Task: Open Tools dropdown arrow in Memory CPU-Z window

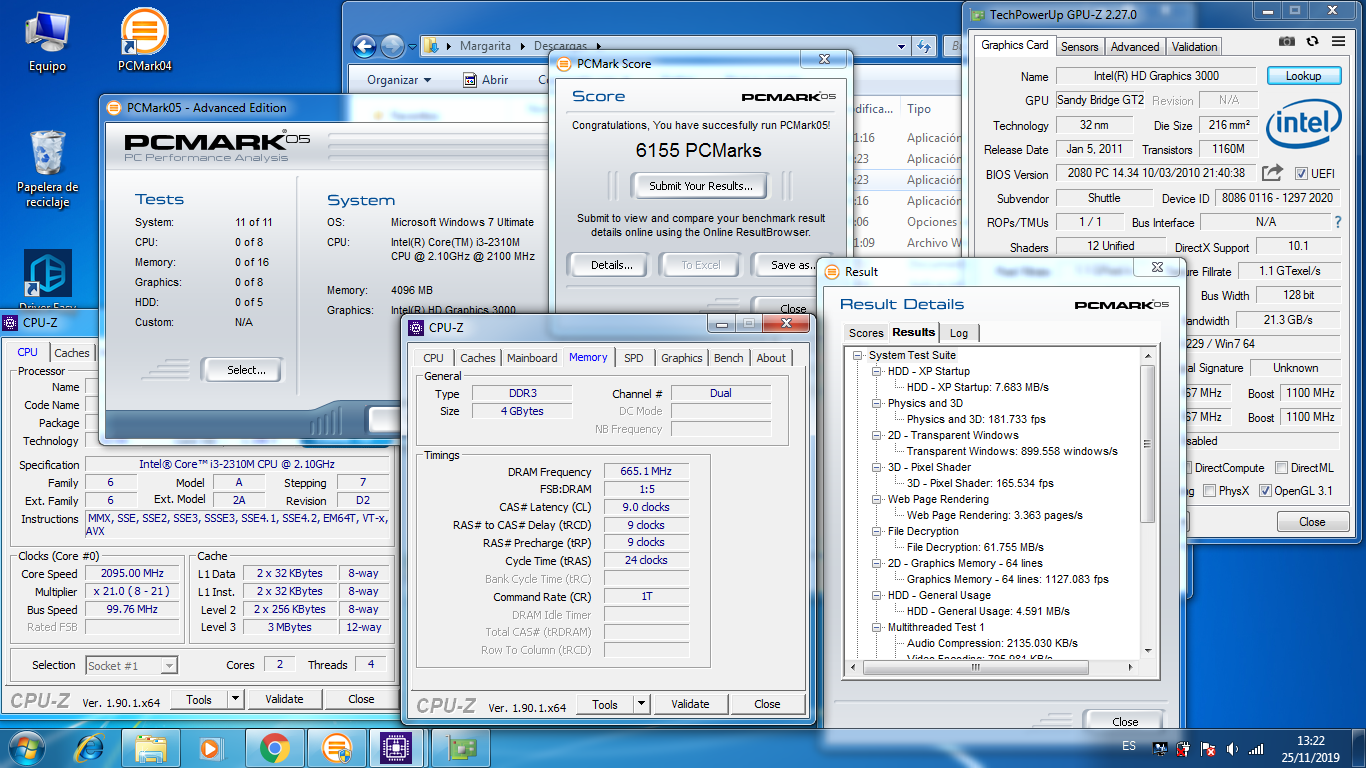Action: [x=641, y=704]
